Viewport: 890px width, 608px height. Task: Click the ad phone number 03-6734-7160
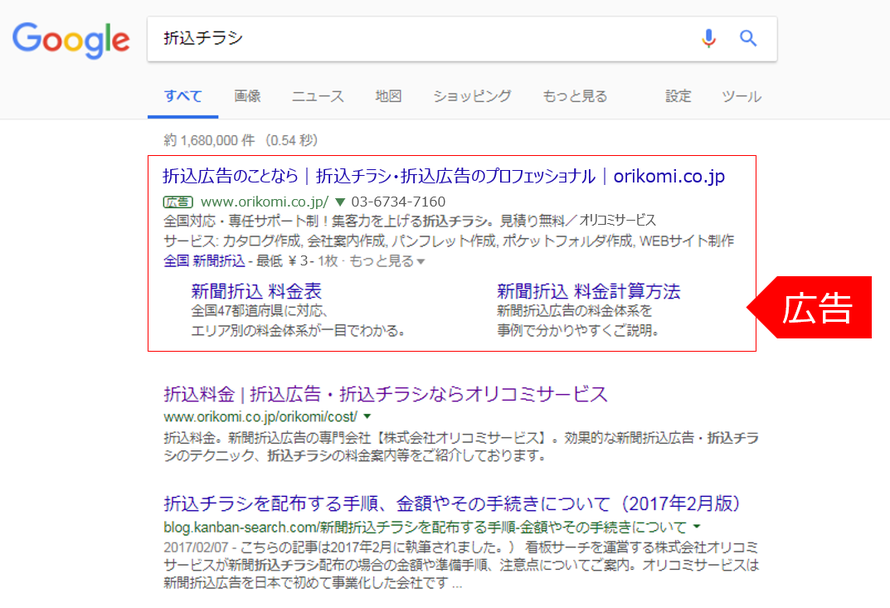(398, 202)
